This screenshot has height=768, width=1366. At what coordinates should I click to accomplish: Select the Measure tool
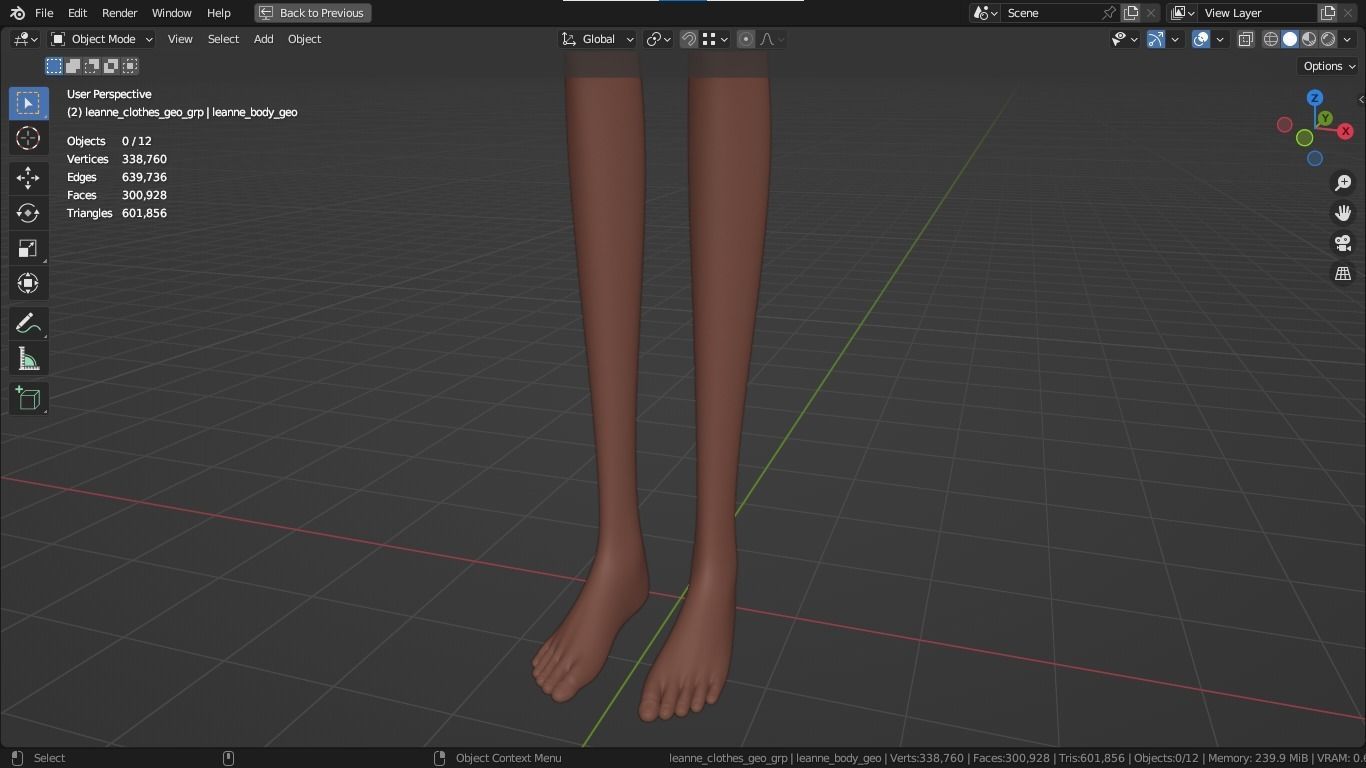pyautogui.click(x=28, y=359)
